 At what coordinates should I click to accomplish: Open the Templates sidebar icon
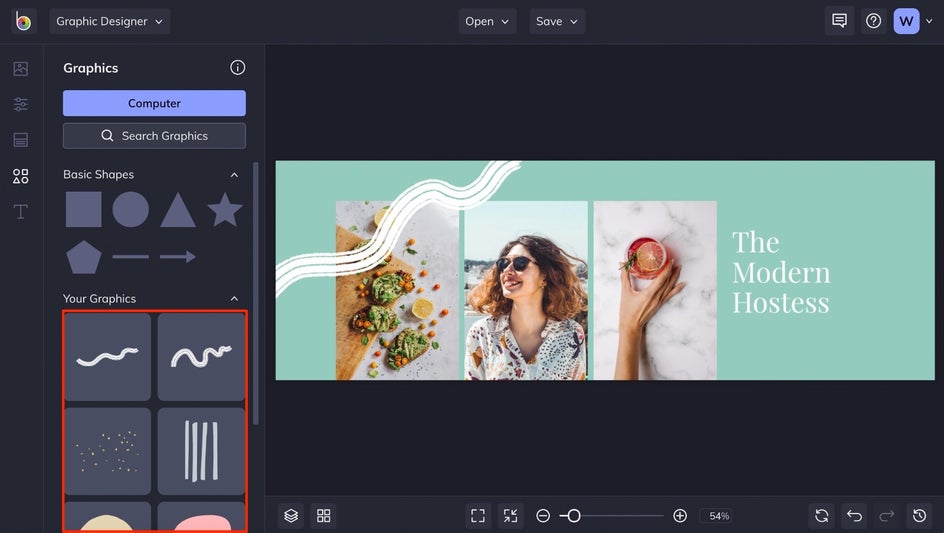20,140
